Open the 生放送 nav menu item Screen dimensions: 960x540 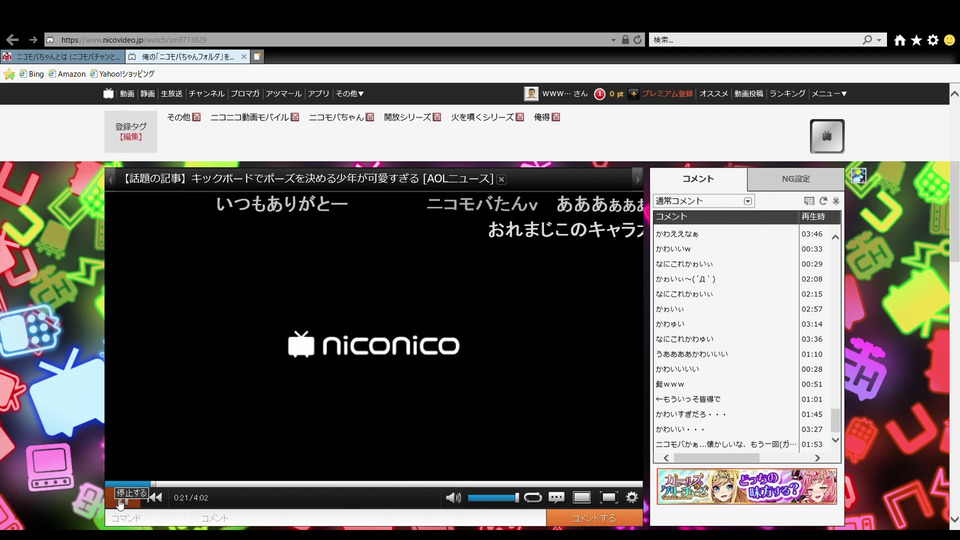click(171, 94)
